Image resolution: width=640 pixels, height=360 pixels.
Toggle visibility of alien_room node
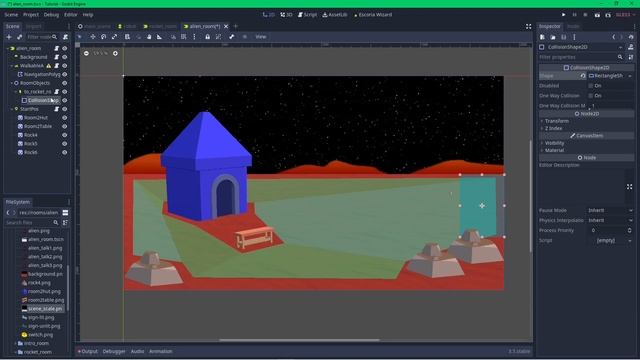pyautogui.click(x=64, y=48)
